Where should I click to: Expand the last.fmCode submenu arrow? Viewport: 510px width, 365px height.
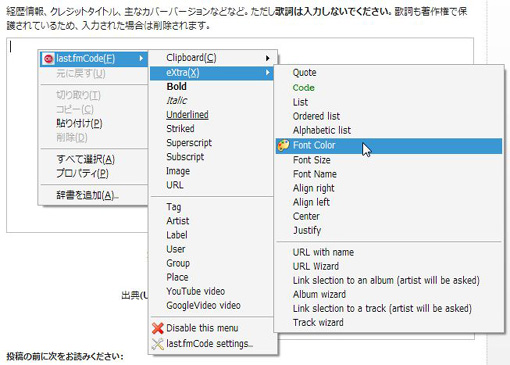(141, 58)
